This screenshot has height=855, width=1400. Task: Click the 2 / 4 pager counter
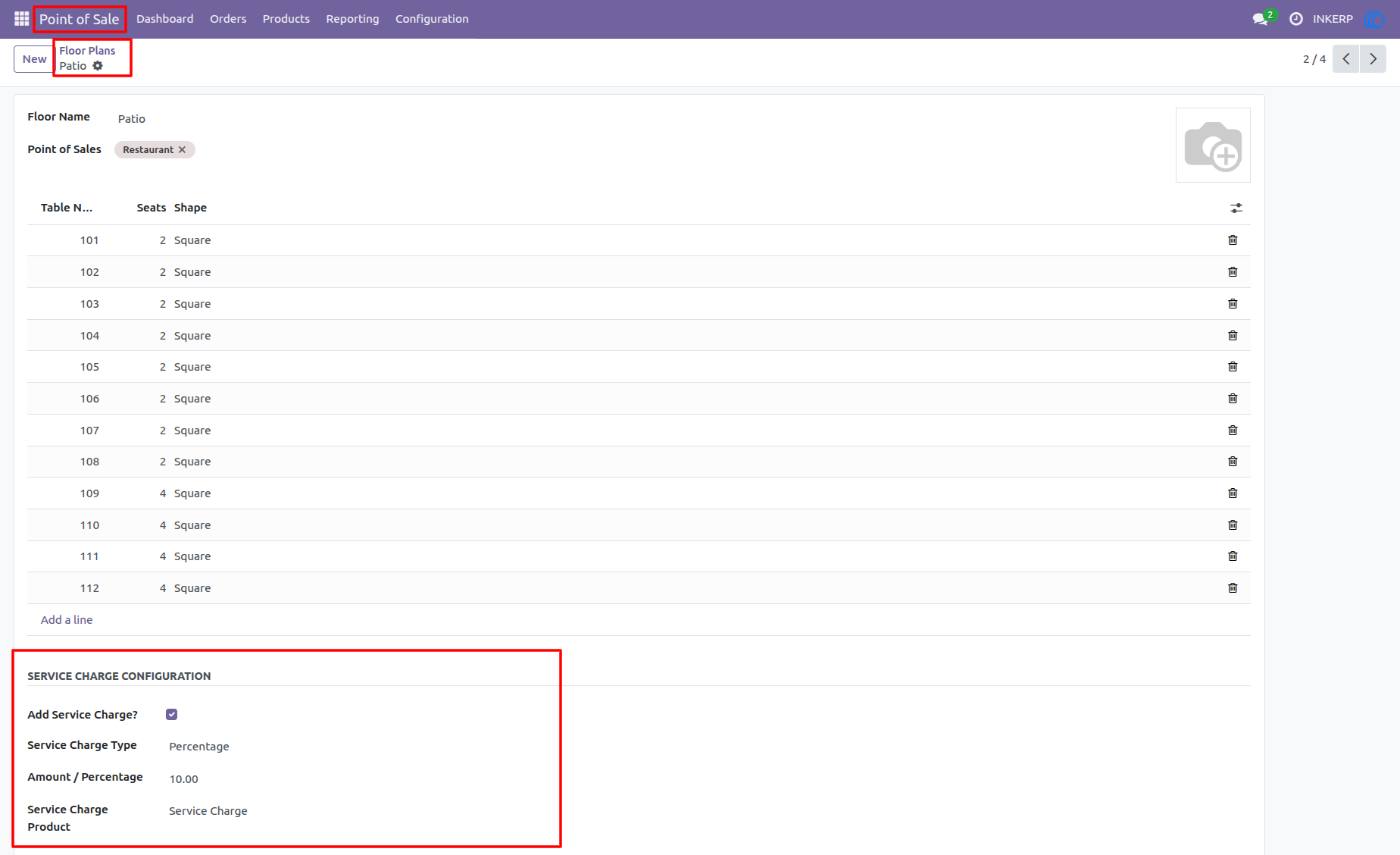(x=1314, y=59)
